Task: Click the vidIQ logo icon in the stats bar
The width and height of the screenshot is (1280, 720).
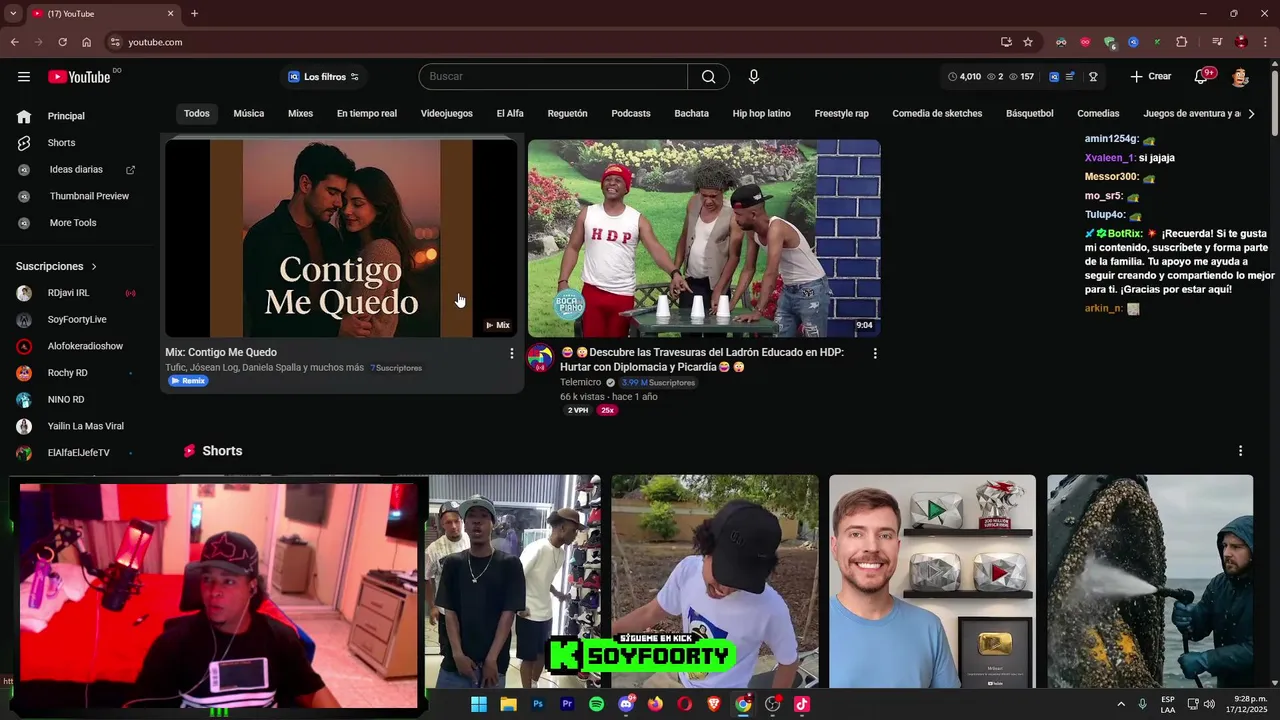Action: pyautogui.click(x=1054, y=77)
